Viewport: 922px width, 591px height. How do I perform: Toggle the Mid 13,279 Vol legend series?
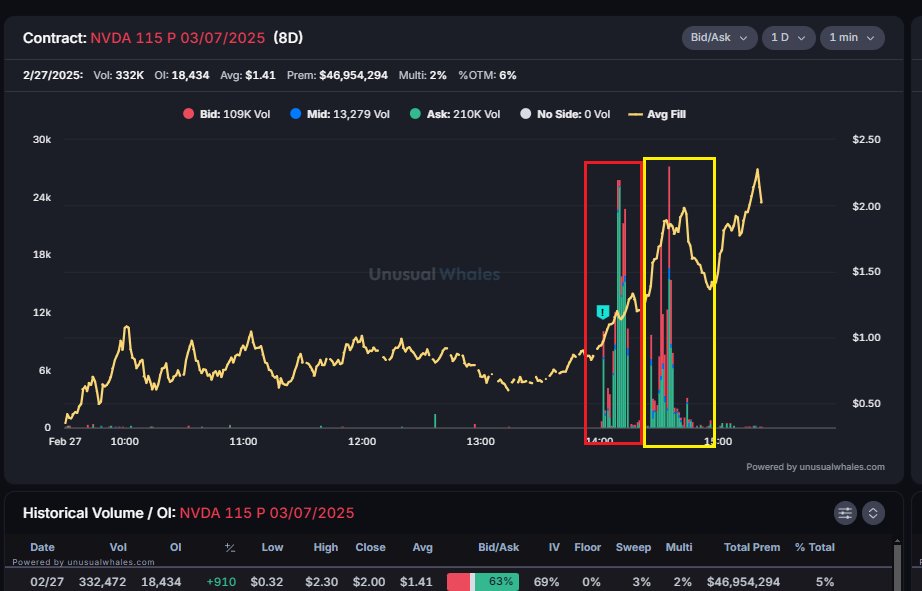(x=340, y=114)
